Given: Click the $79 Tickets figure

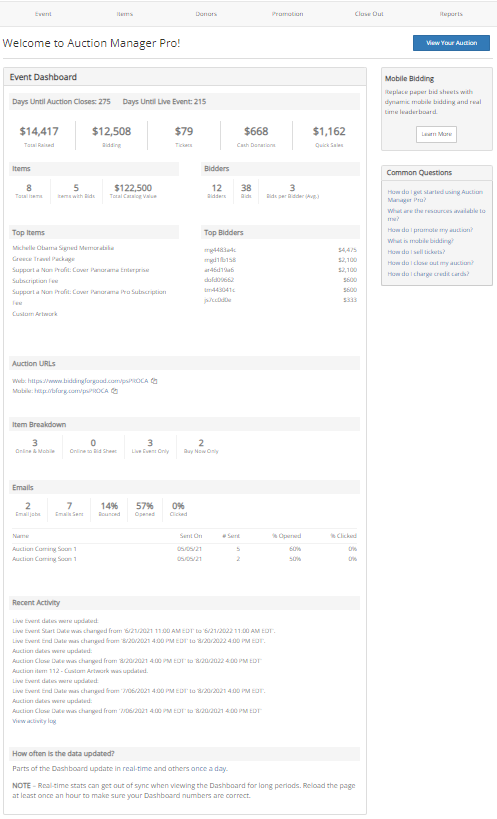Looking at the screenshot, I should (x=184, y=132).
